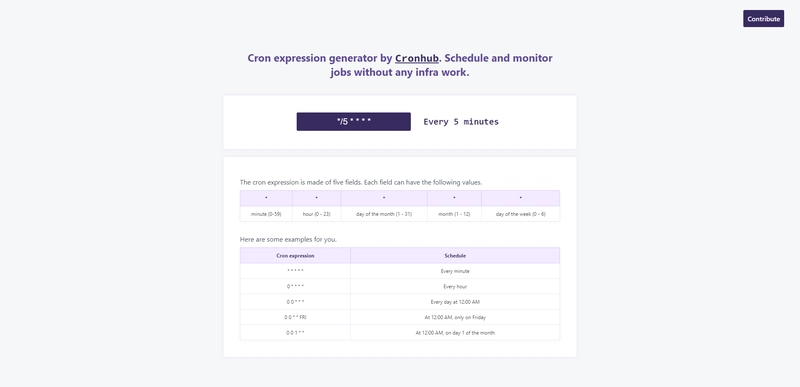Select the '0 0 * * FRI' example expression
The width and height of the screenshot is (800, 387).
point(295,317)
